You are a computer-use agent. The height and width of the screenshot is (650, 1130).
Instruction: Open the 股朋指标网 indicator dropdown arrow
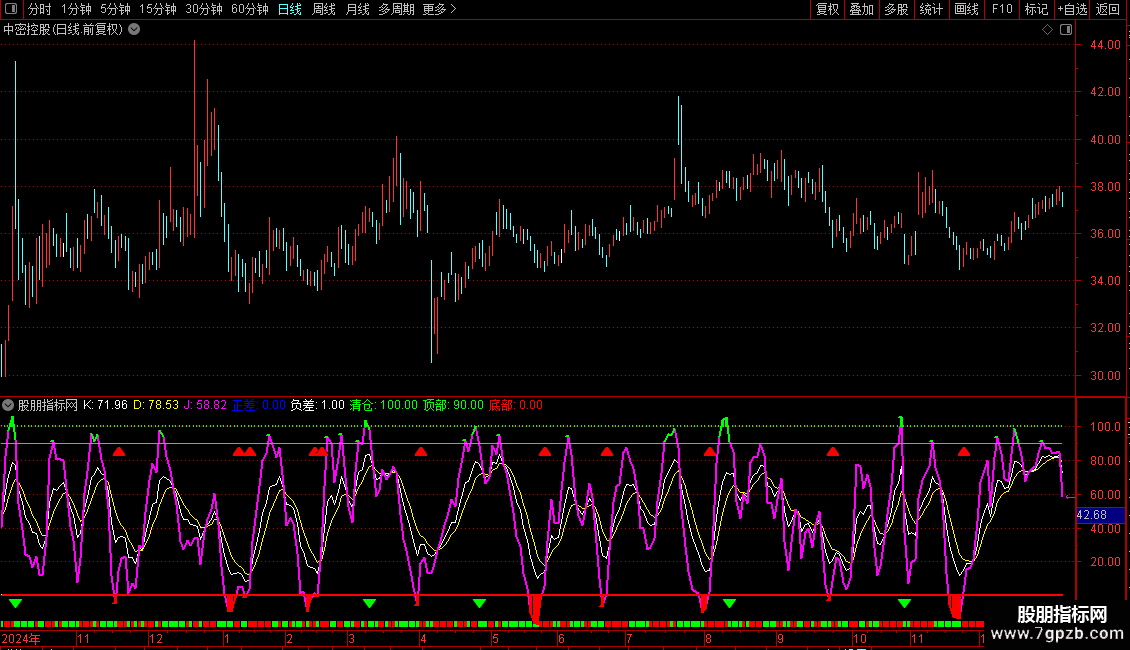[8, 405]
